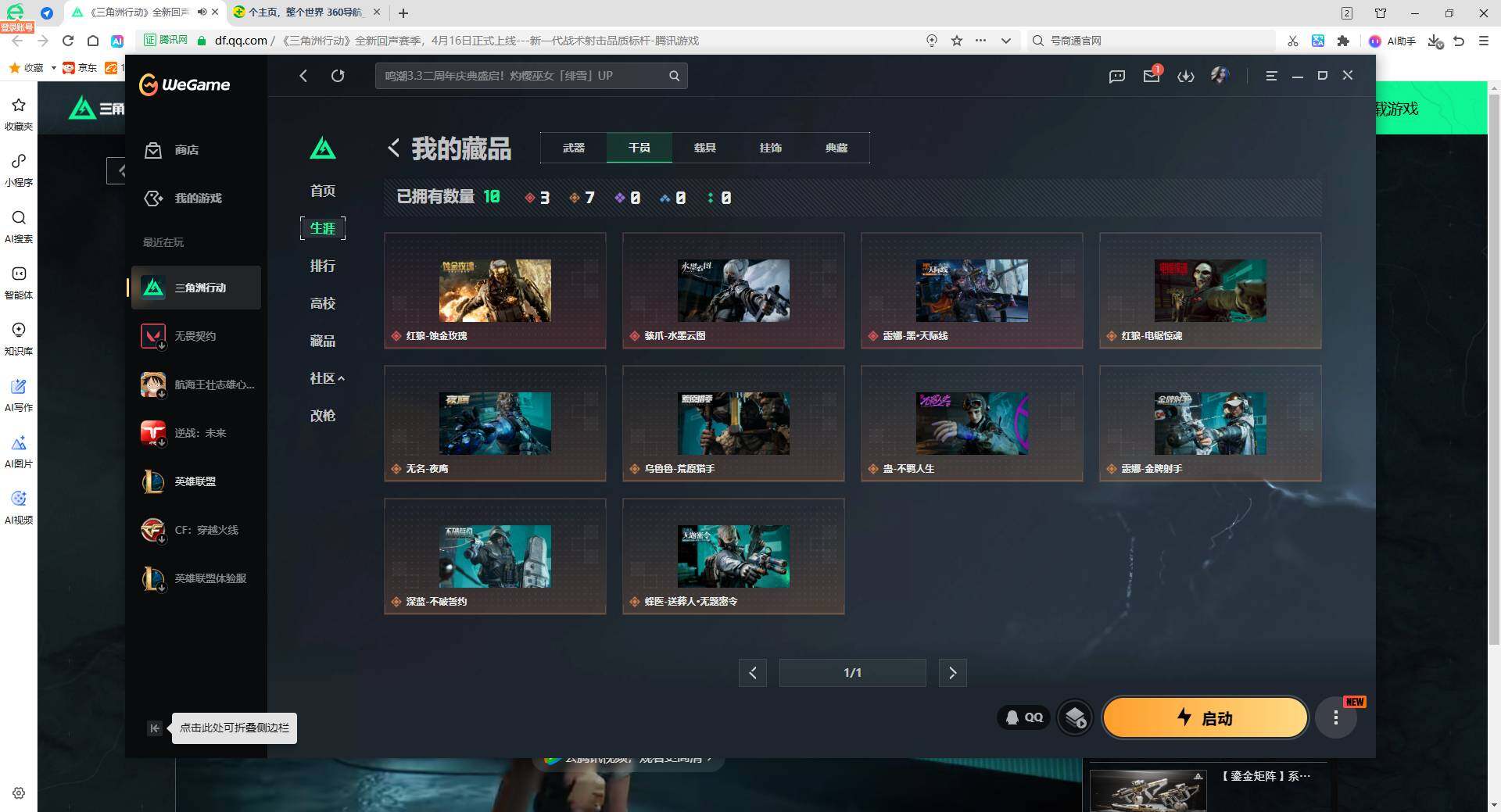
Task: Open the more options menu beside 启动
Action: [1336, 717]
